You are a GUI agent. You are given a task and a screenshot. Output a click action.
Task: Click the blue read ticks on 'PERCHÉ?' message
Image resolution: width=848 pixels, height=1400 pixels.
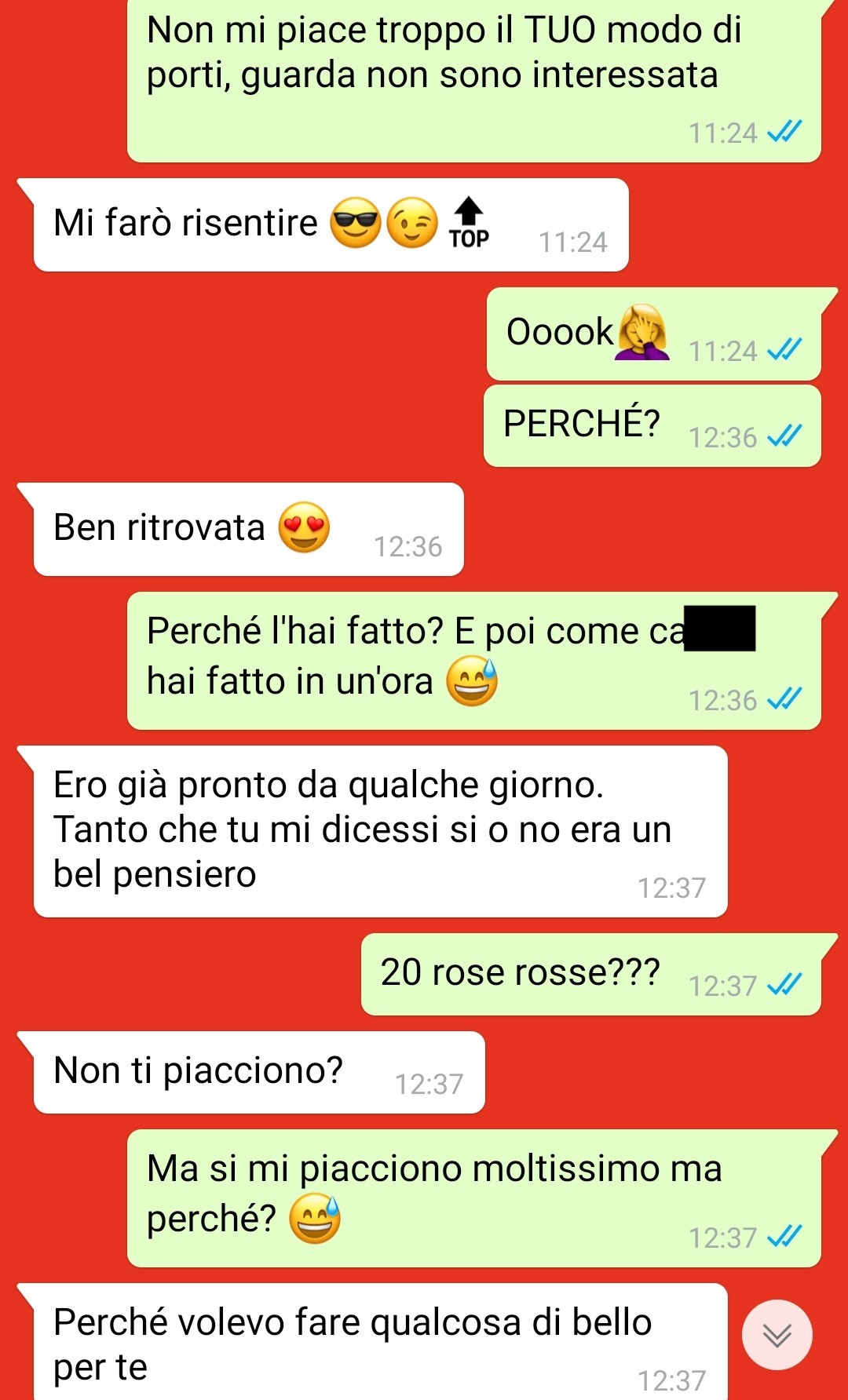coord(784,436)
